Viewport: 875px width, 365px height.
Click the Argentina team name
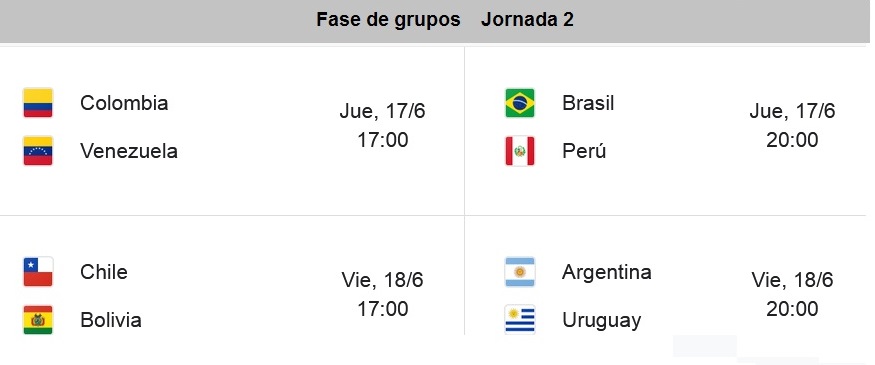click(607, 272)
